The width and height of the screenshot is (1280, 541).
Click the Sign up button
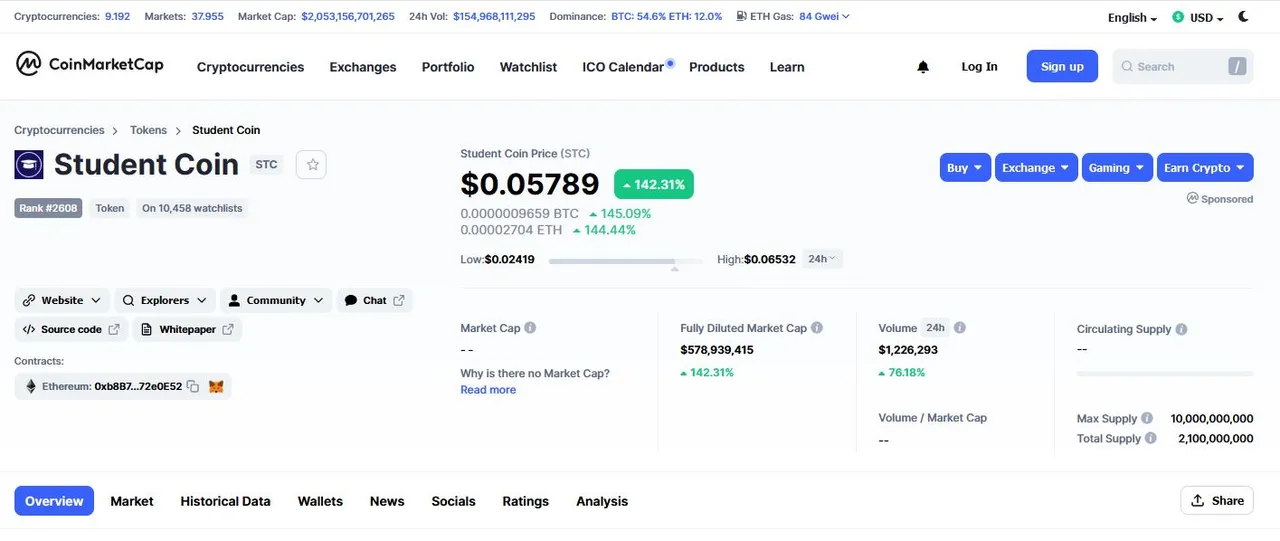tap(1062, 66)
